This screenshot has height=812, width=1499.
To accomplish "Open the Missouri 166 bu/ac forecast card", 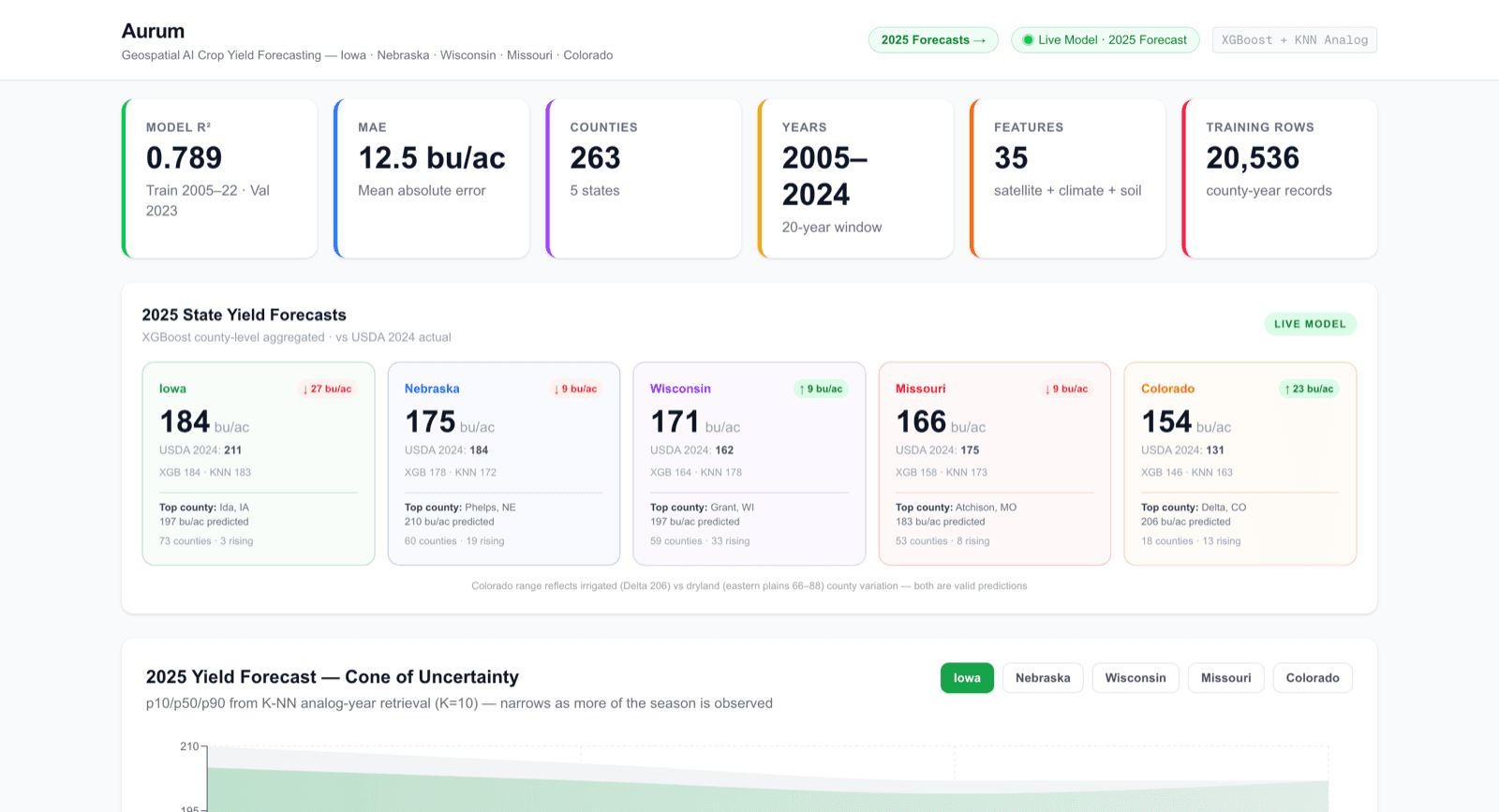I will 995,464.
